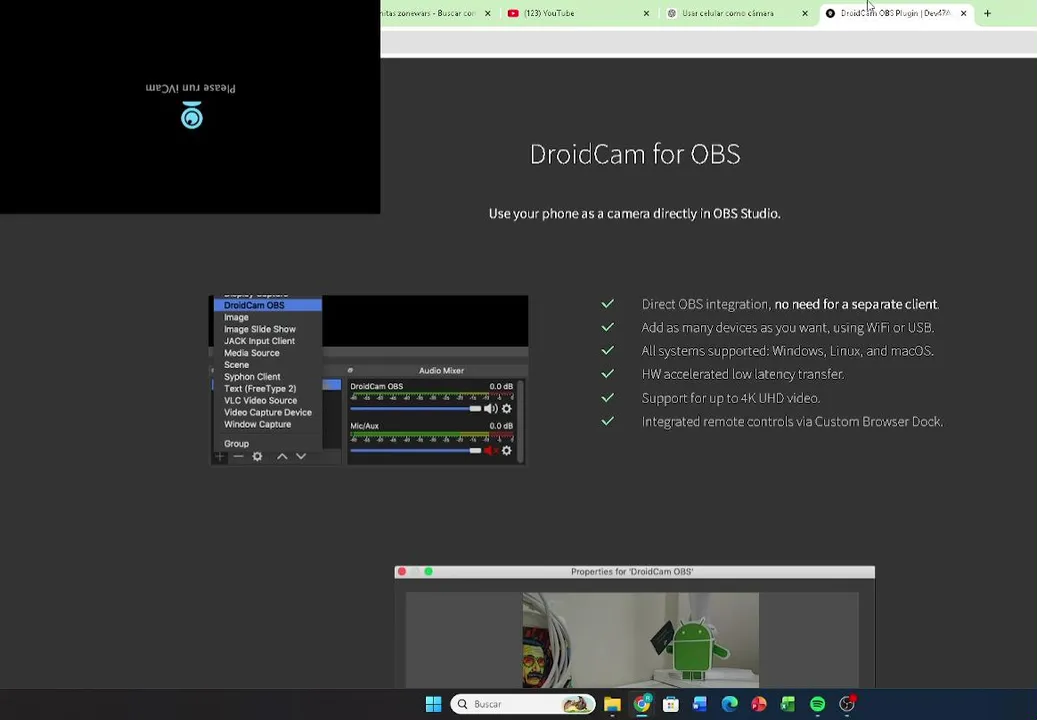The image size is (1037, 720).
Task: Click 'Integrated remote controls' feature line
Action: coord(792,422)
